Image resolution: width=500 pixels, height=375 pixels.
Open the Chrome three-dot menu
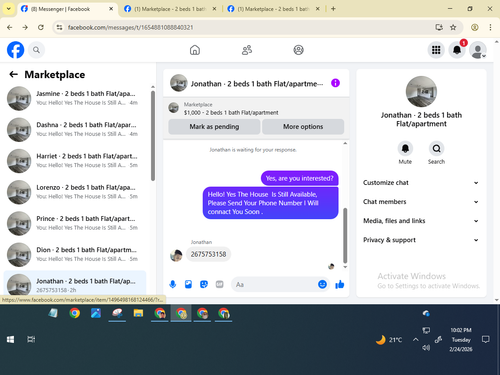tap(490, 27)
